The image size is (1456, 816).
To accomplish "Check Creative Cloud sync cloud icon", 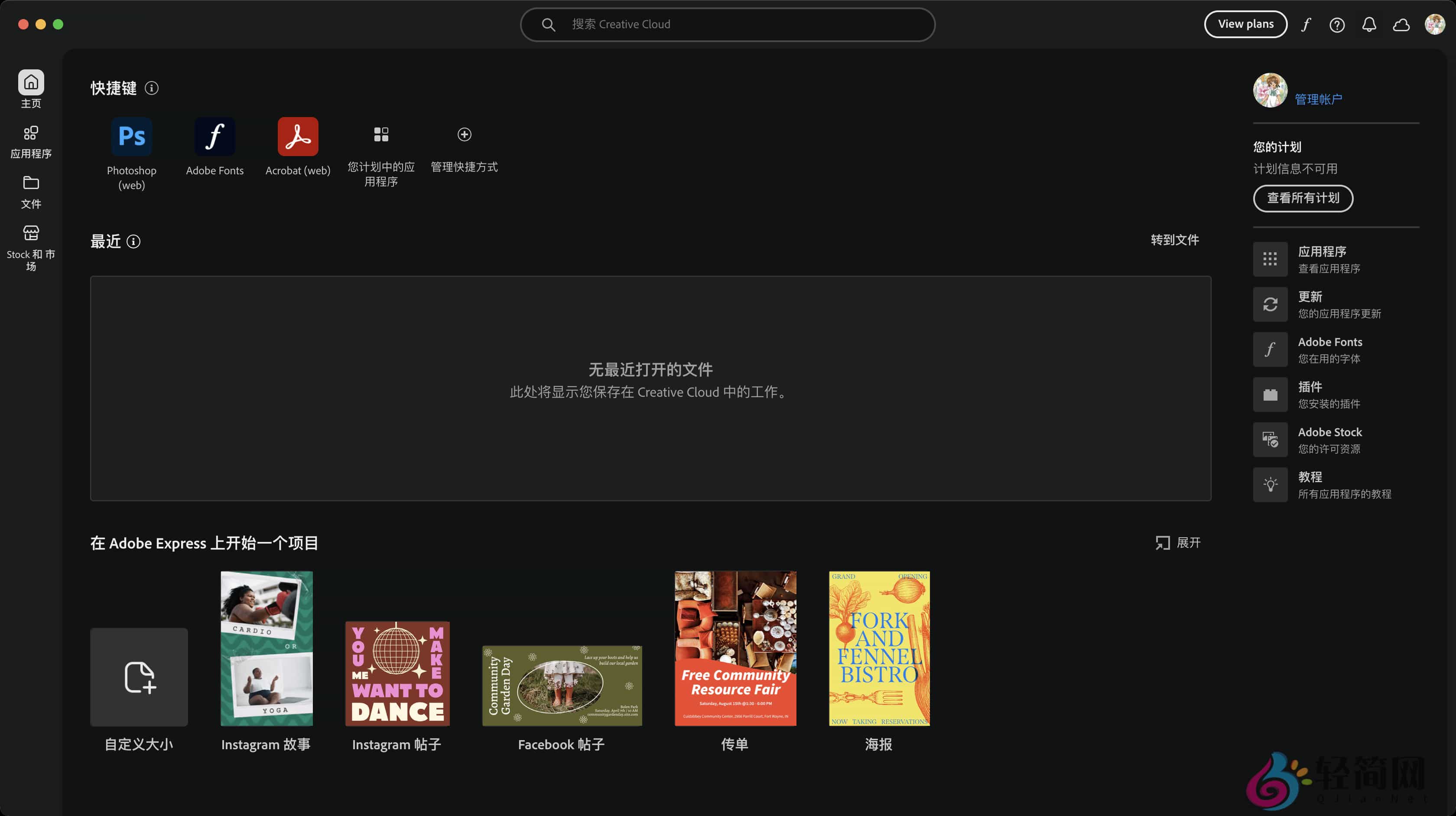I will (1401, 24).
